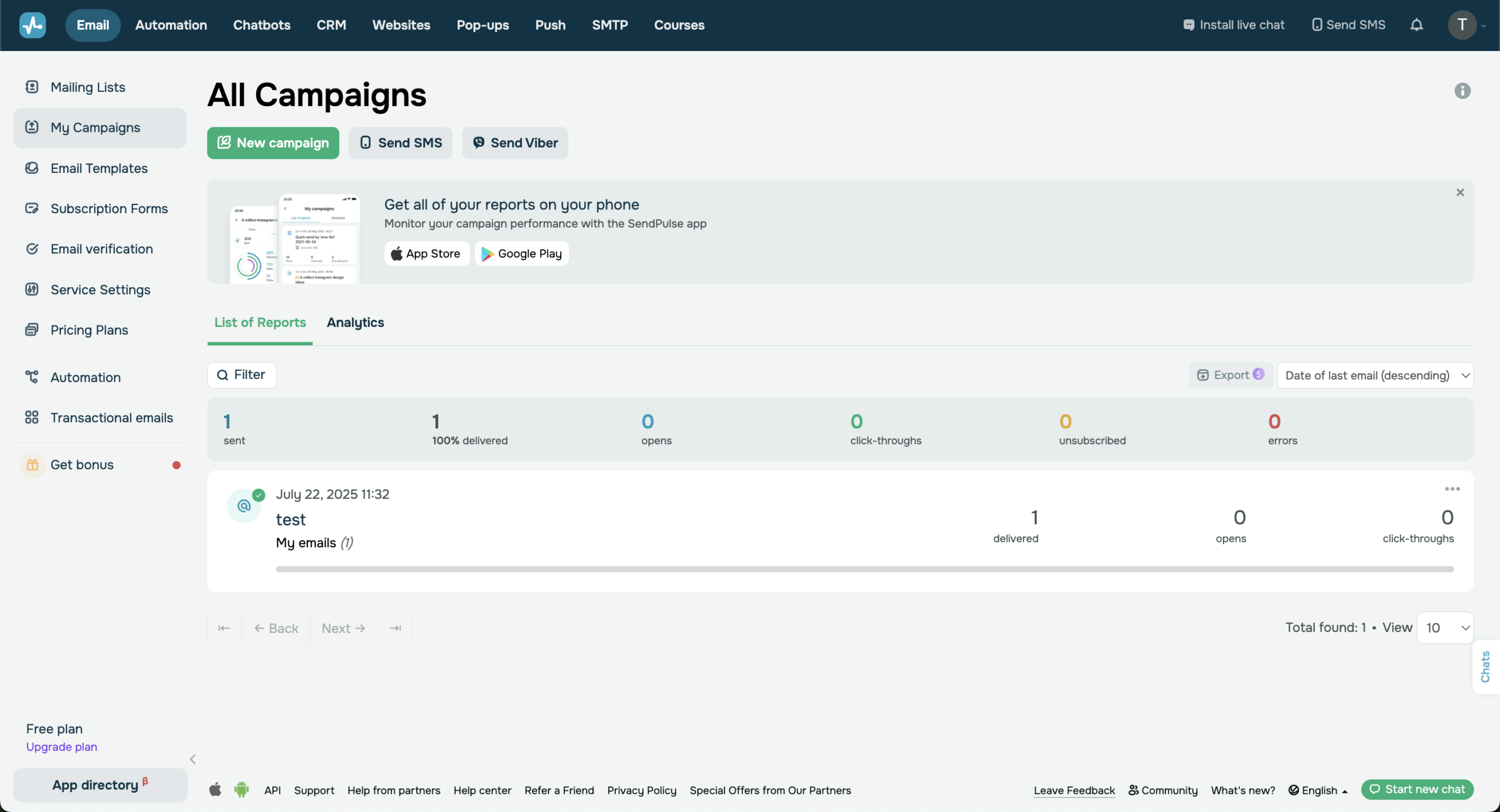Open Service Settings section
The width and height of the screenshot is (1500, 812).
(x=100, y=289)
